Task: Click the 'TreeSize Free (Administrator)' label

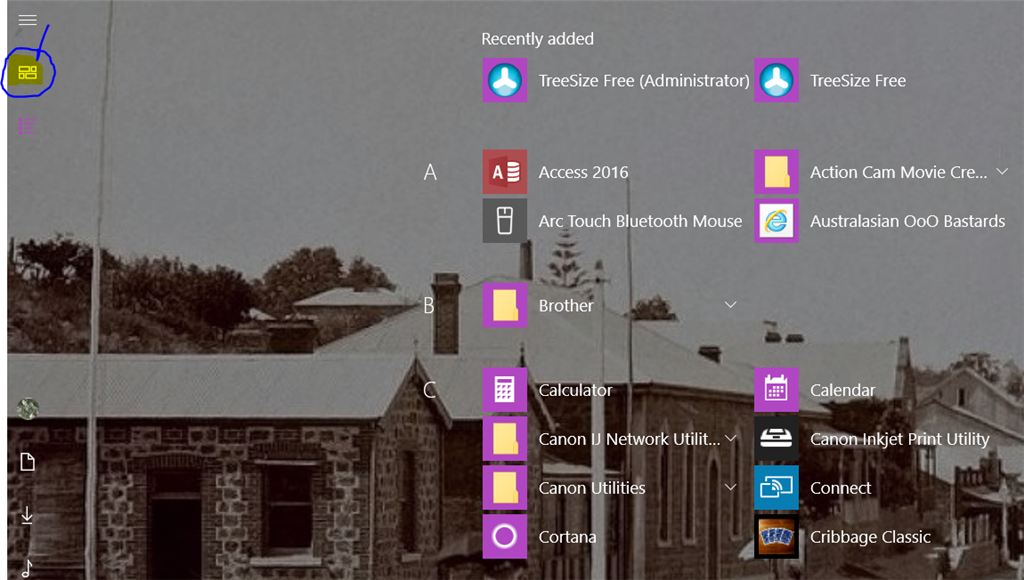Action: (644, 81)
